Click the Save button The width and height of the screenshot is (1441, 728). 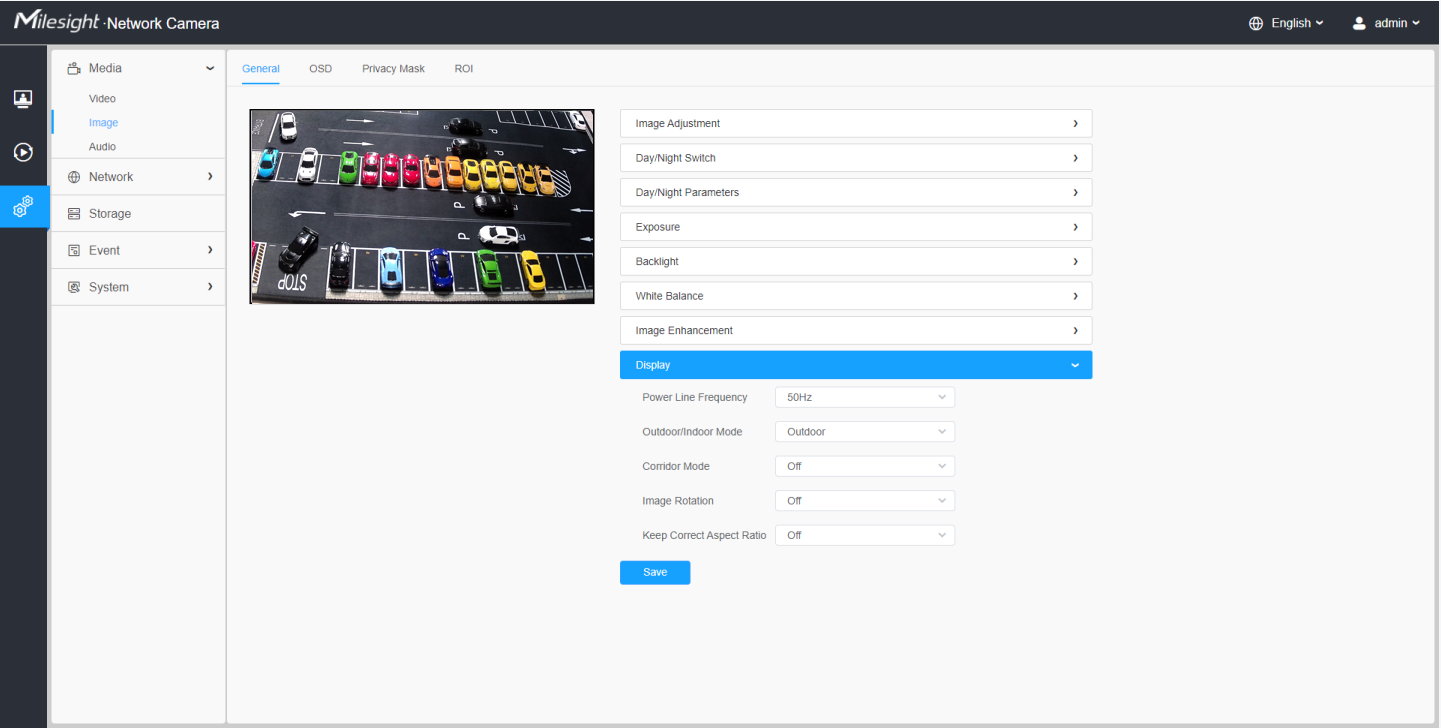[x=654, y=573]
